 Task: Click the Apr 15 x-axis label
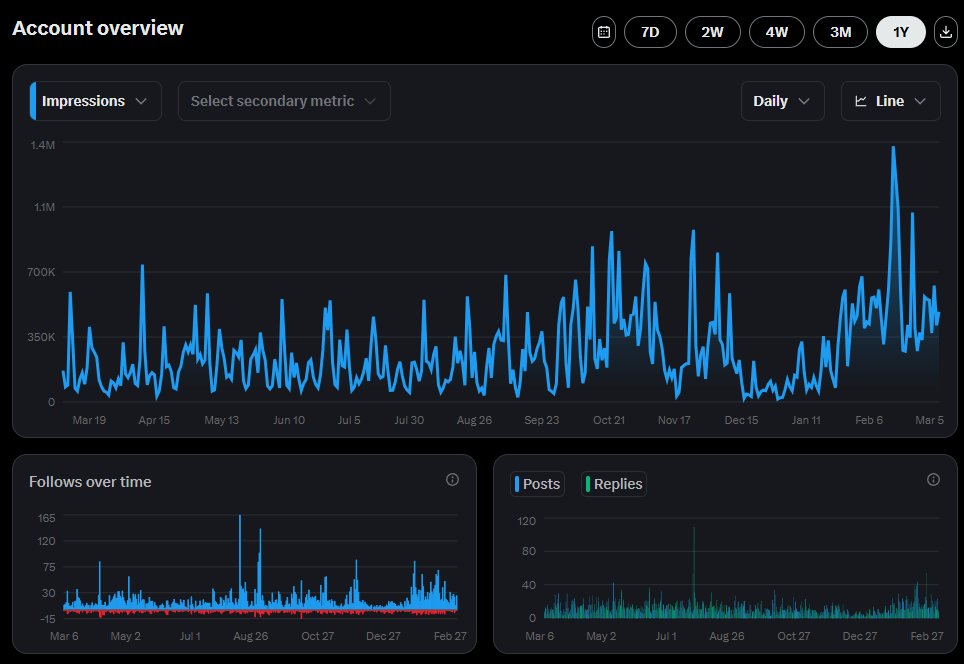pyautogui.click(x=154, y=420)
